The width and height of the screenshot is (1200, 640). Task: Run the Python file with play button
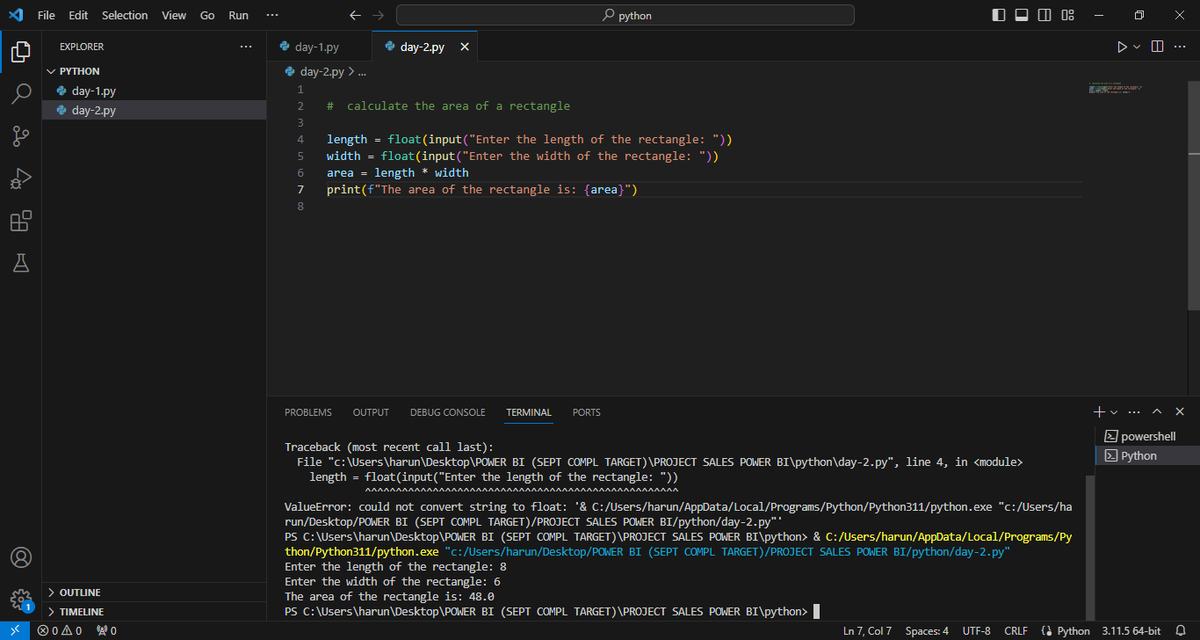1122,47
